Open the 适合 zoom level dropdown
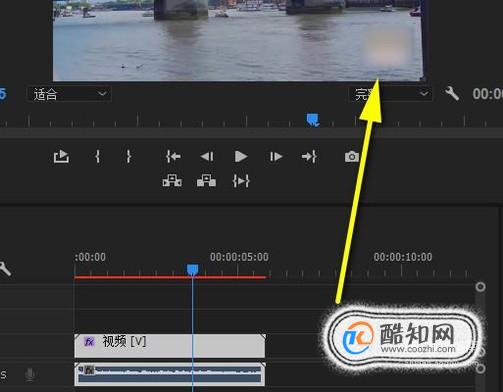The image size is (503, 392). click(69, 94)
